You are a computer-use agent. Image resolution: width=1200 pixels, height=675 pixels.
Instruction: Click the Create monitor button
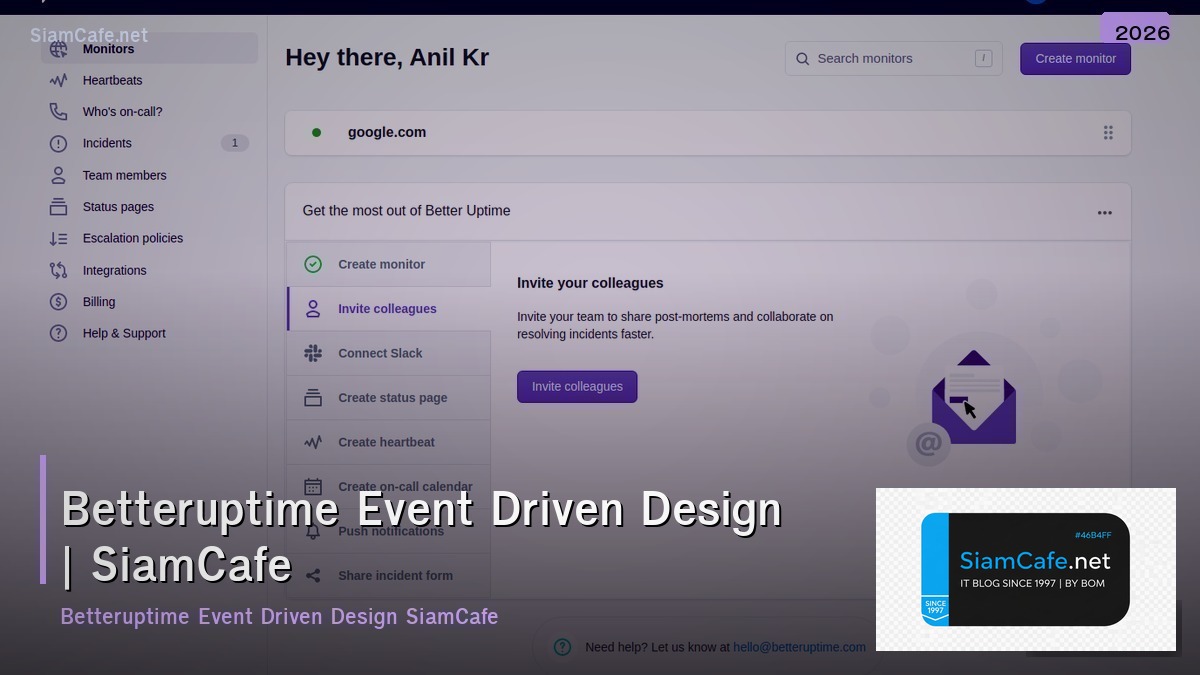coord(1075,58)
